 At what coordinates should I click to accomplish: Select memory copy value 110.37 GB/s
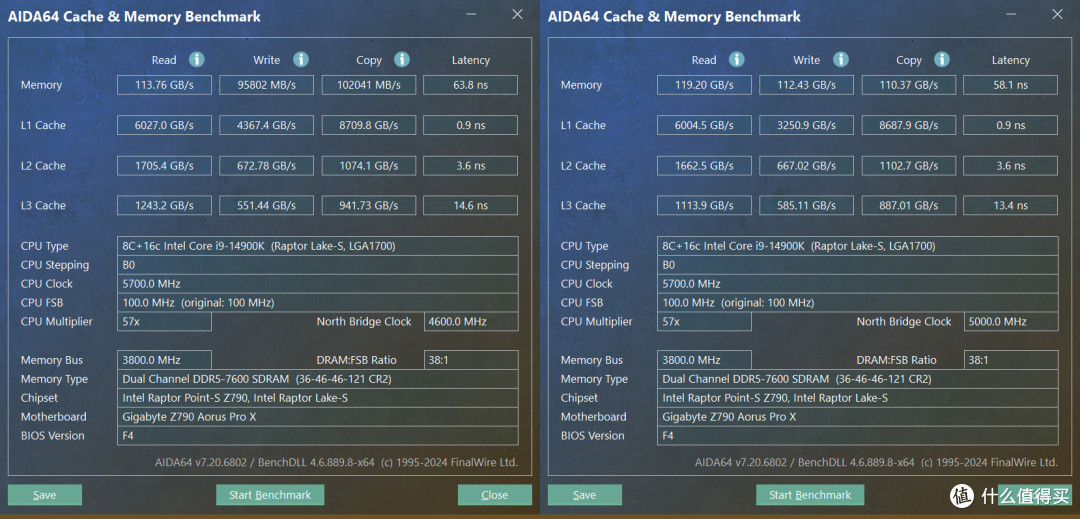pos(908,85)
